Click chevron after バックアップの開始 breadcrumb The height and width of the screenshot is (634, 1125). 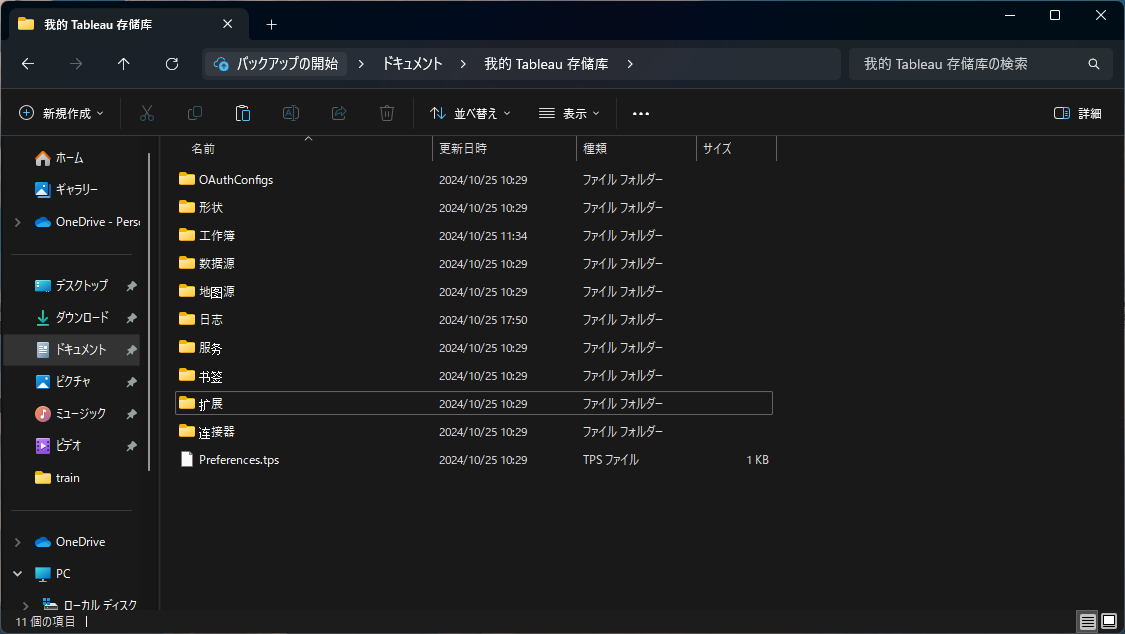[x=361, y=64]
